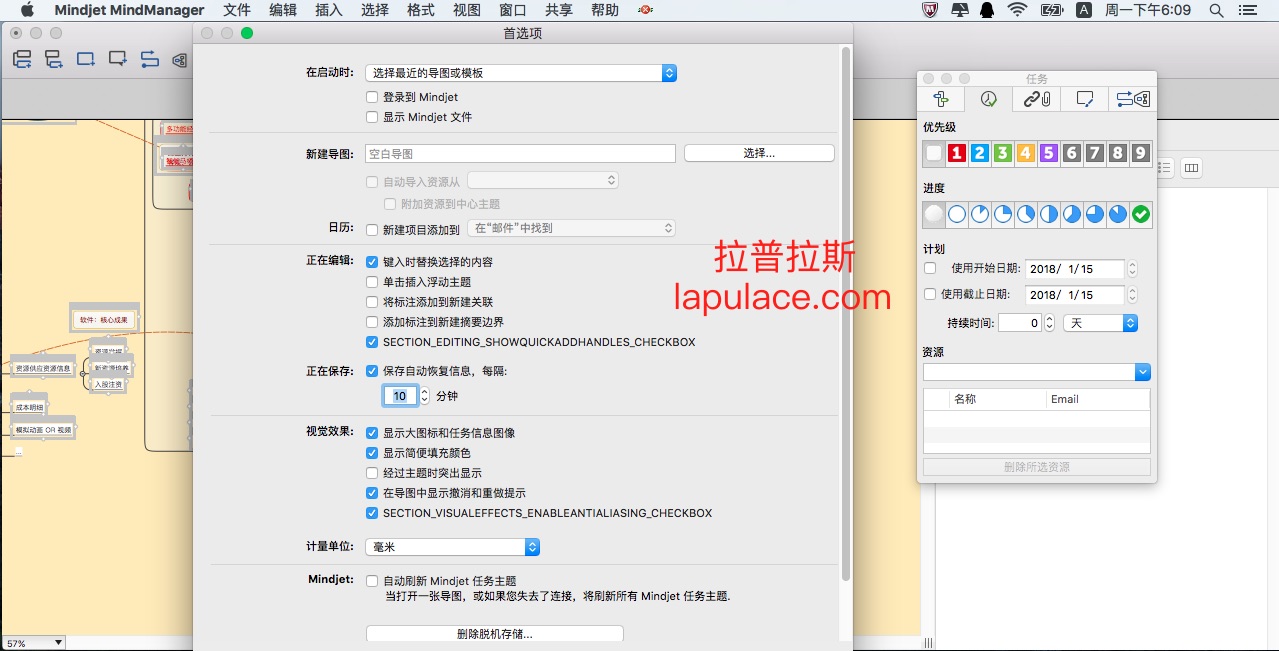The height and width of the screenshot is (651, 1279).
Task: Open the 插入 menu
Action: coord(328,10)
